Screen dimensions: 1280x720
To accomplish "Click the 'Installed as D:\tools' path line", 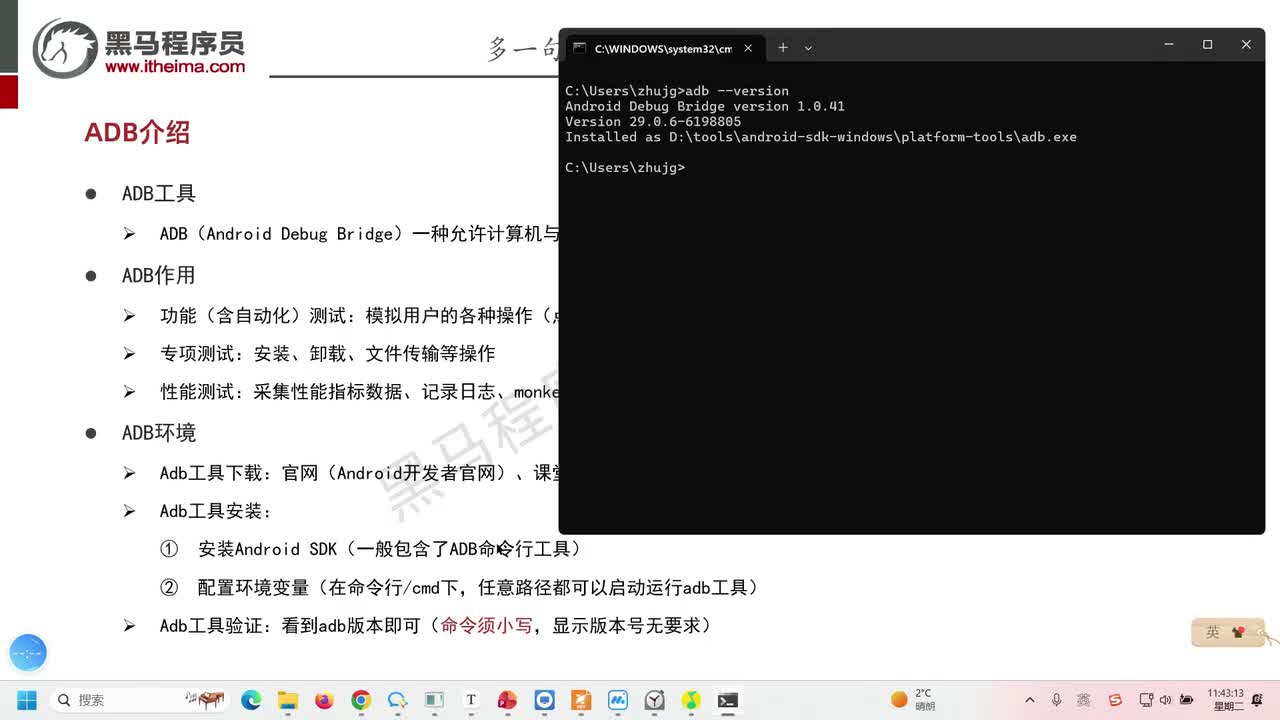I will (821, 137).
